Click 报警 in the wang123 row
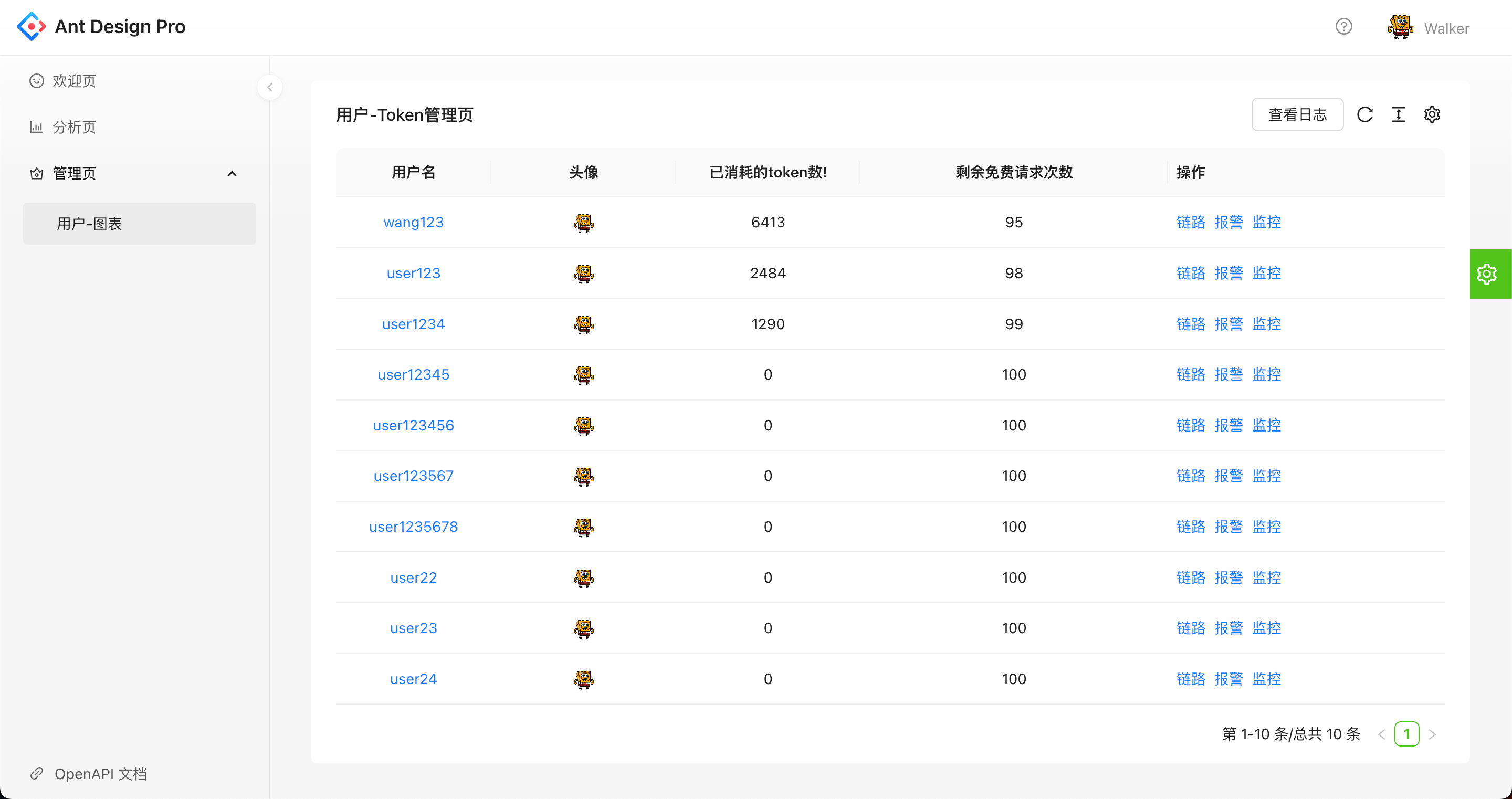1512x799 pixels. click(x=1228, y=223)
